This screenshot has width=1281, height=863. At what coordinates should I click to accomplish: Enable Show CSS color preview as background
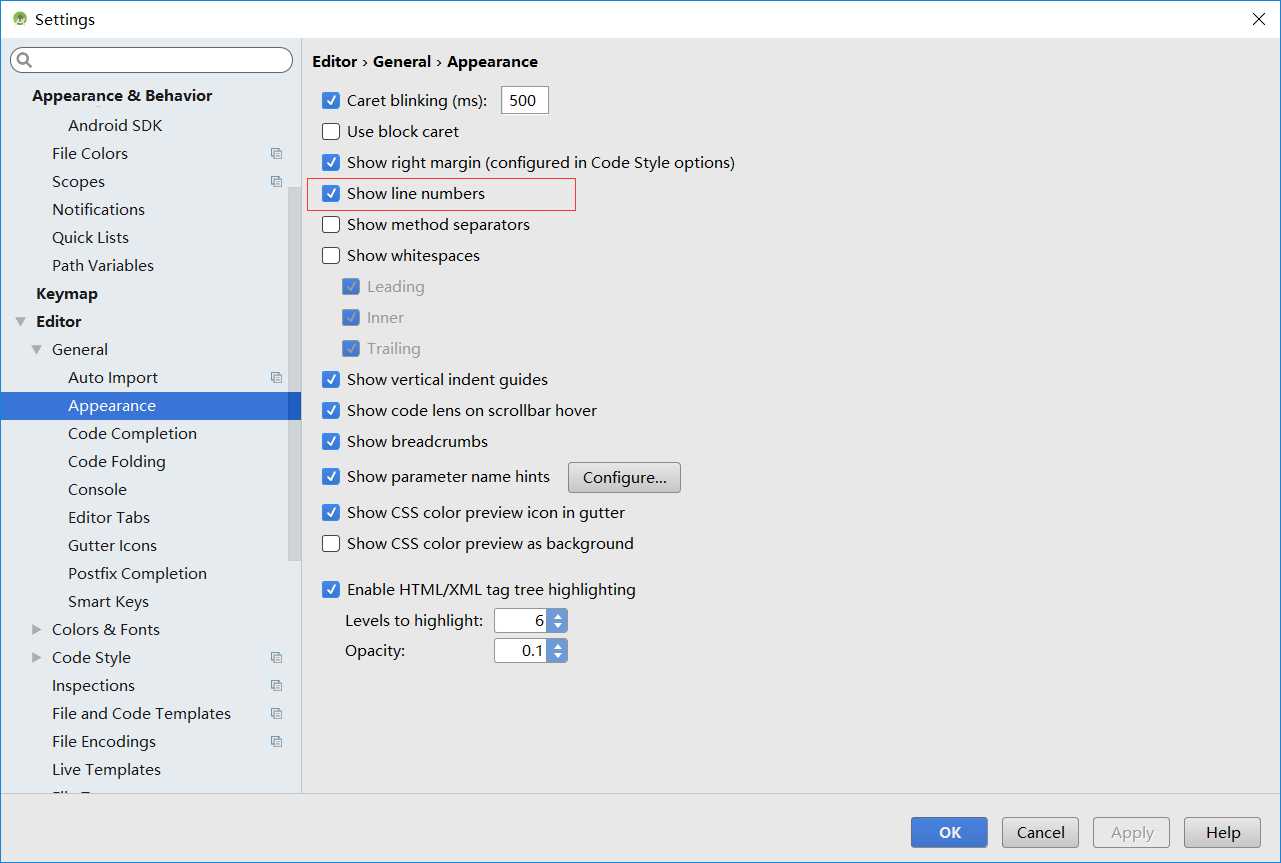(x=331, y=543)
